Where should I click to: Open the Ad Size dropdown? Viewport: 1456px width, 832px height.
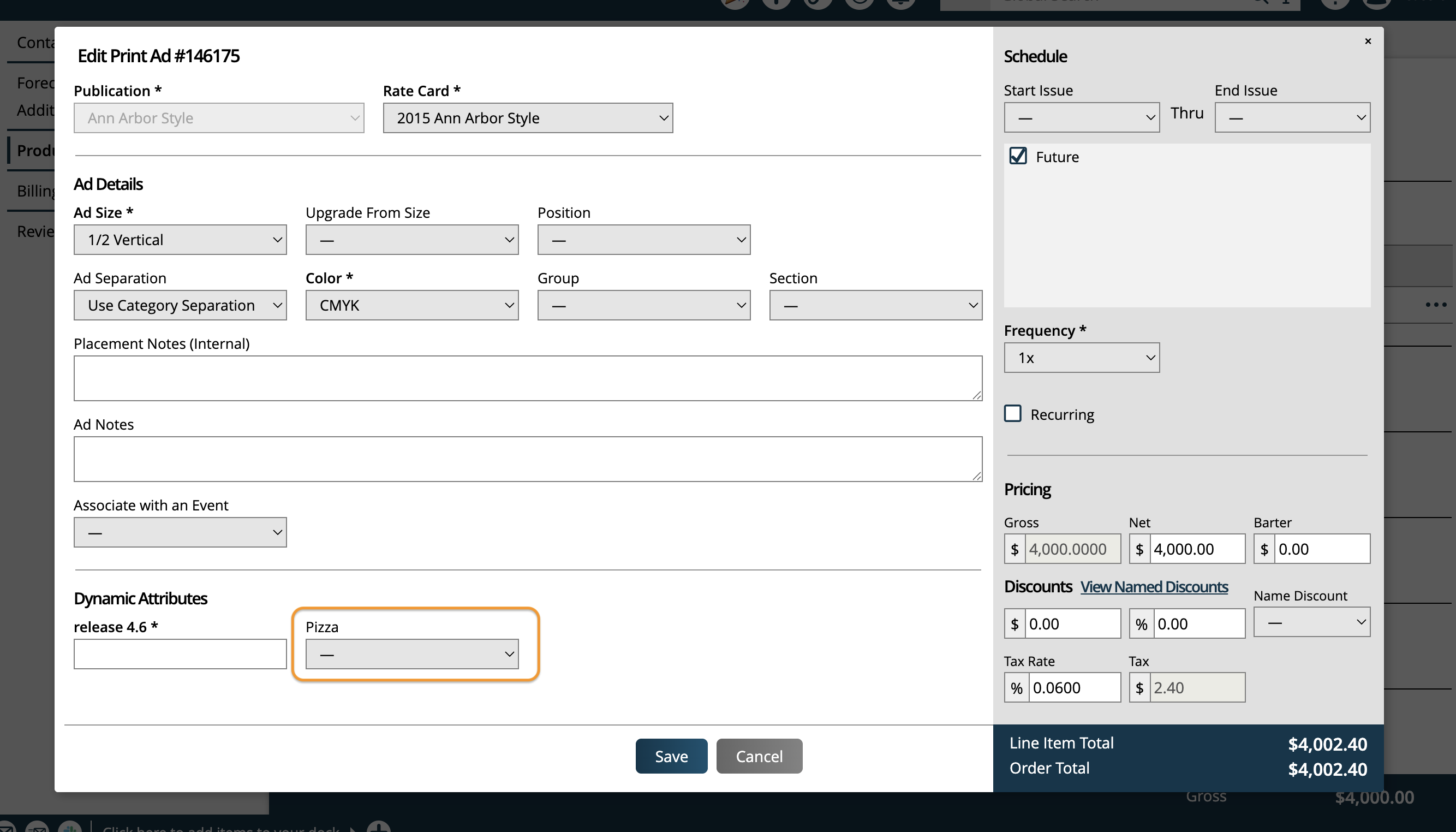point(180,240)
